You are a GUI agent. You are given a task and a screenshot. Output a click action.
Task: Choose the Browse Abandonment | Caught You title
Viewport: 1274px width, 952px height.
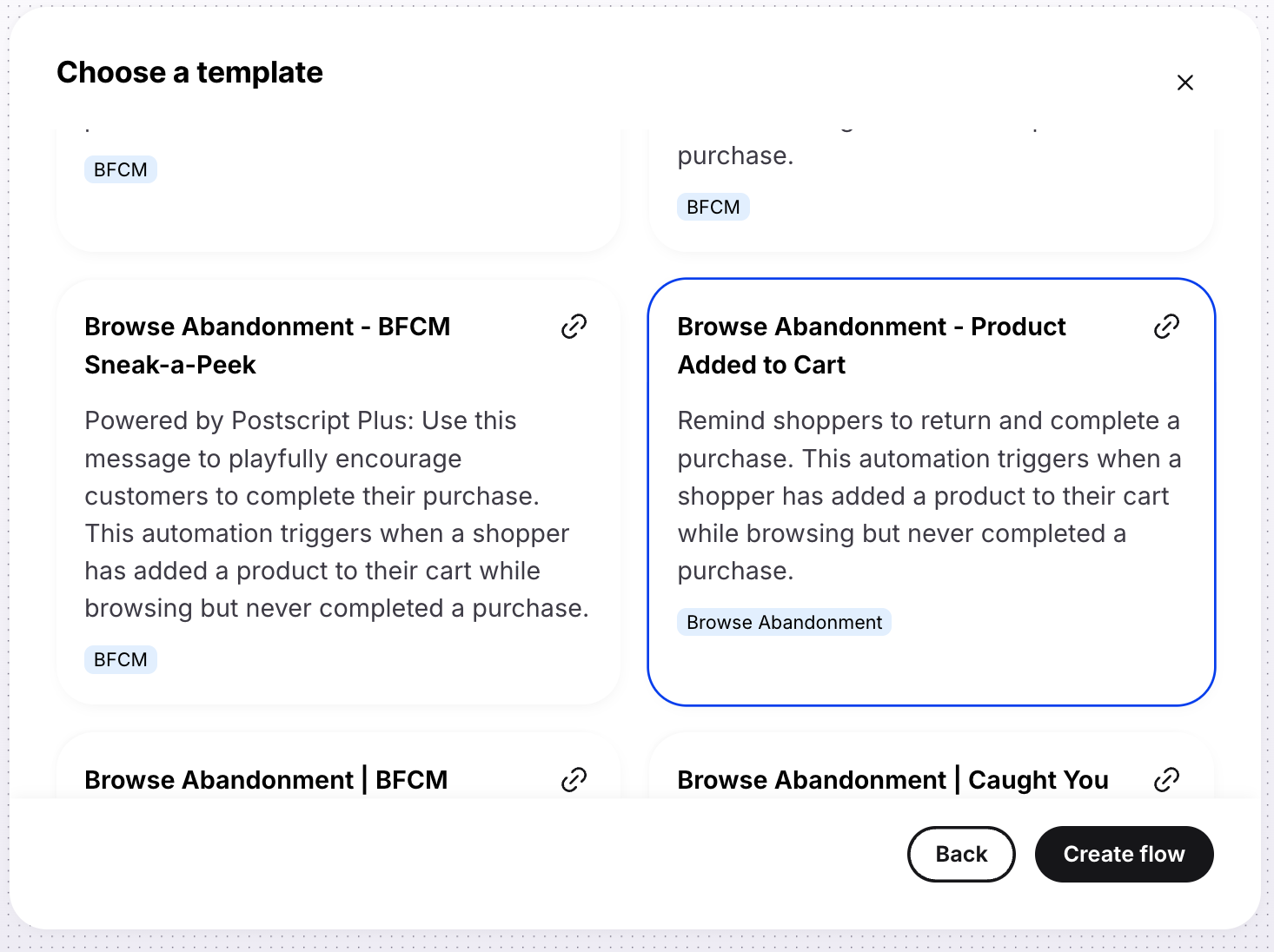(892, 780)
